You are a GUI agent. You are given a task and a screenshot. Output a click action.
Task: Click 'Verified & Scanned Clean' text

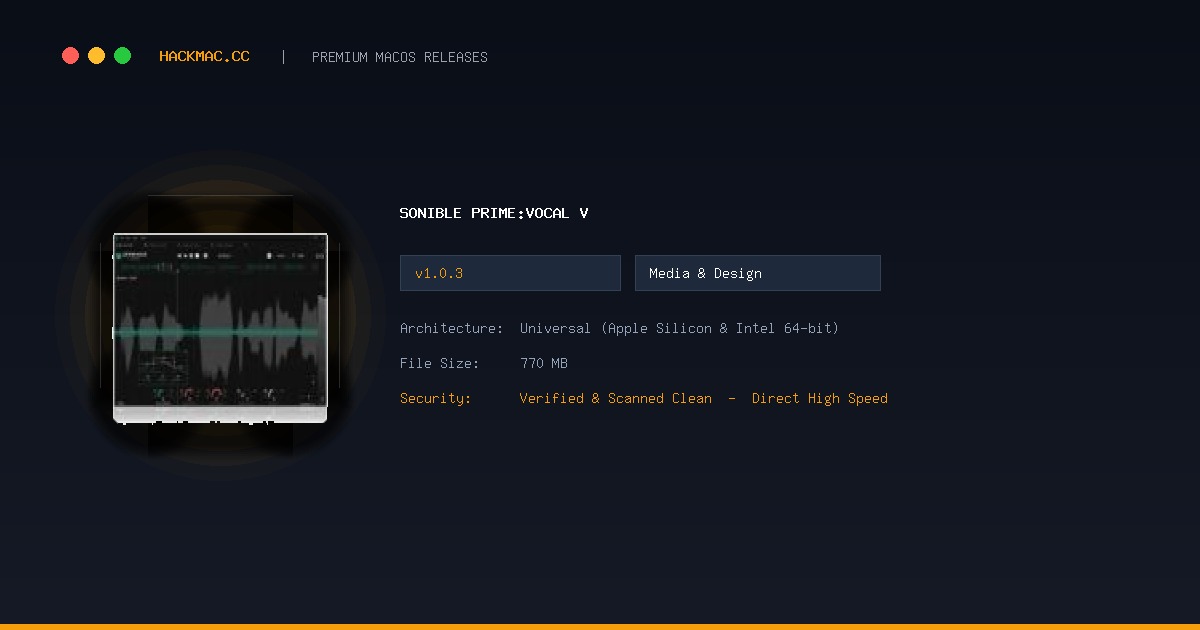(x=616, y=398)
